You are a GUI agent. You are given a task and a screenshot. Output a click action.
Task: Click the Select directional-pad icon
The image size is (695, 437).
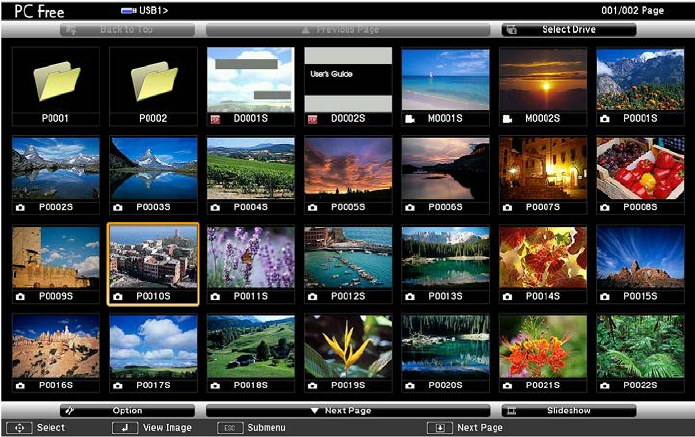coord(19,428)
